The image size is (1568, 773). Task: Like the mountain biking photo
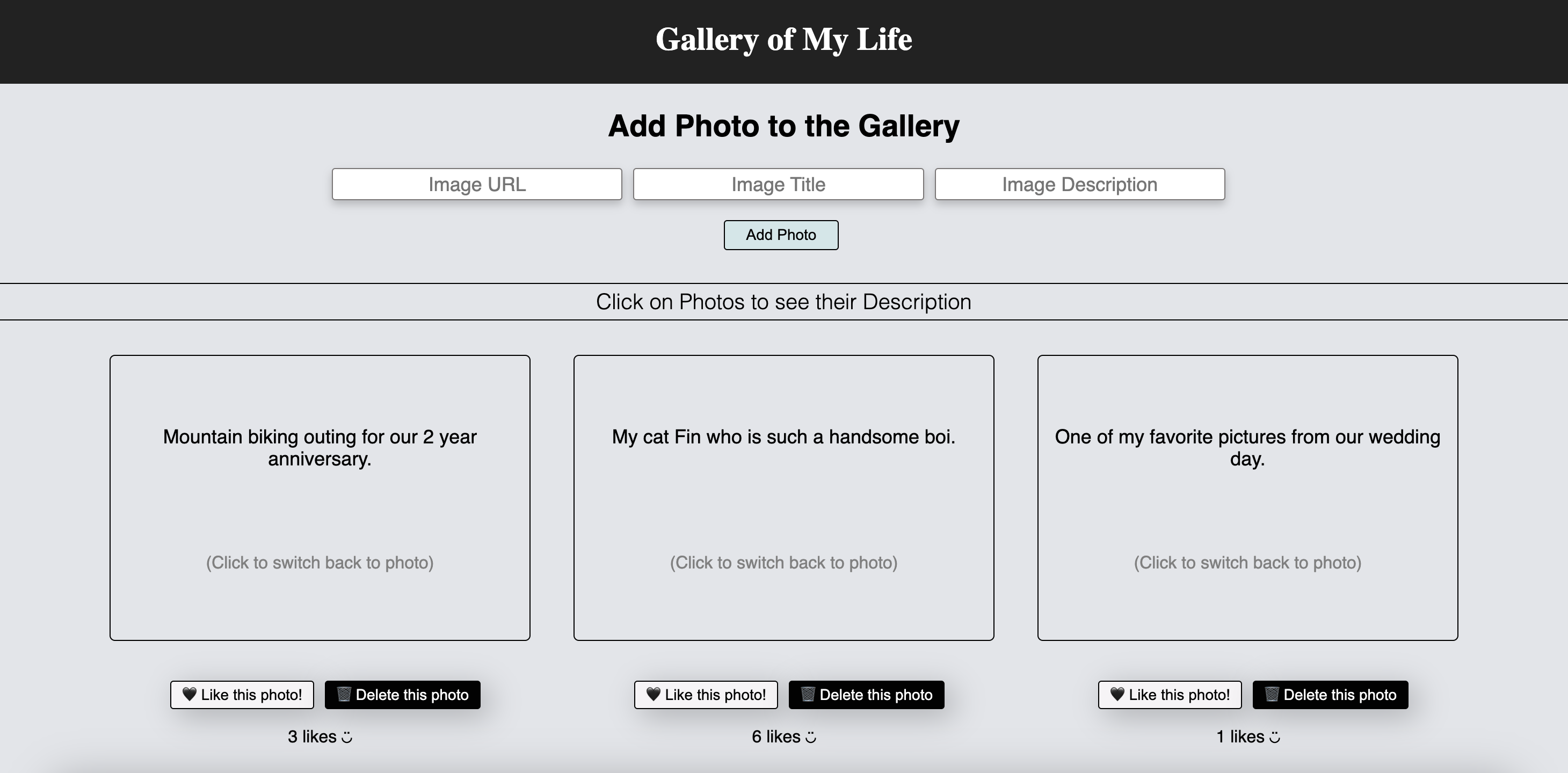[242, 695]
